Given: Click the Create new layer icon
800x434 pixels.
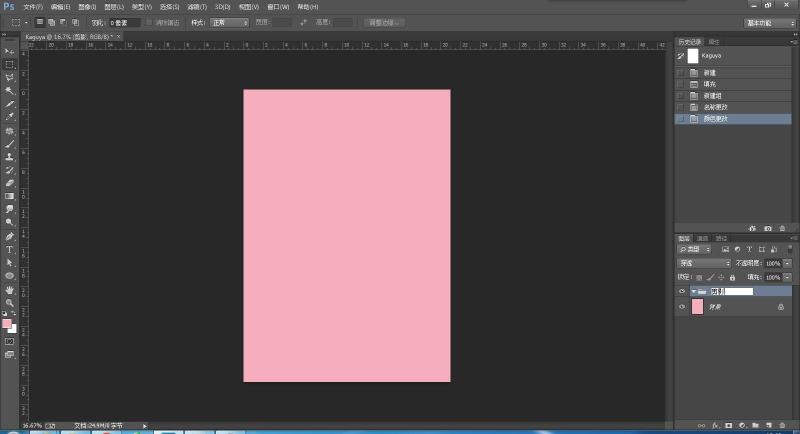Looking at the screenshot, I should pos(769,425).
